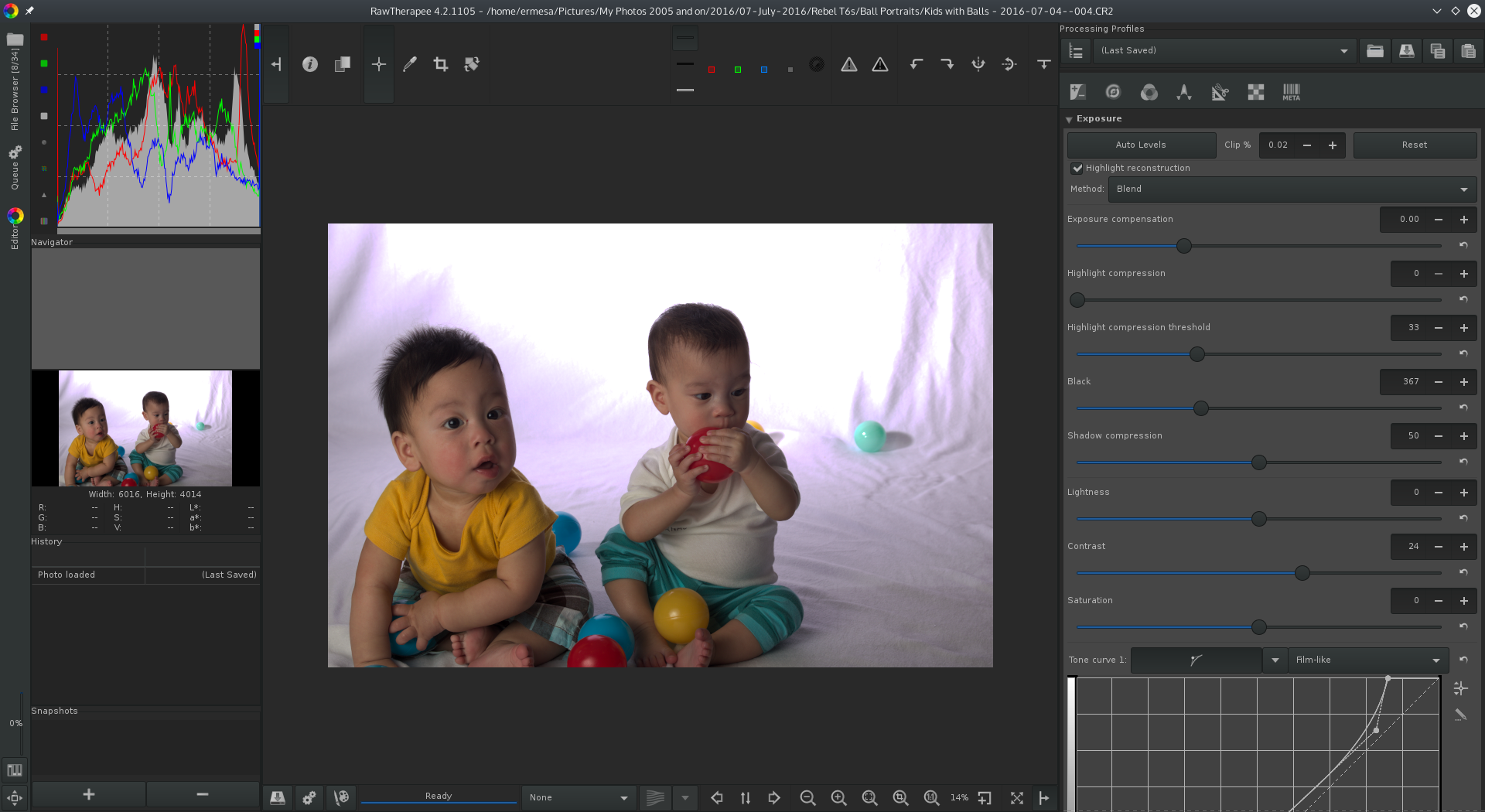Hide the top panel arrow icon

tap(1043, 65)
